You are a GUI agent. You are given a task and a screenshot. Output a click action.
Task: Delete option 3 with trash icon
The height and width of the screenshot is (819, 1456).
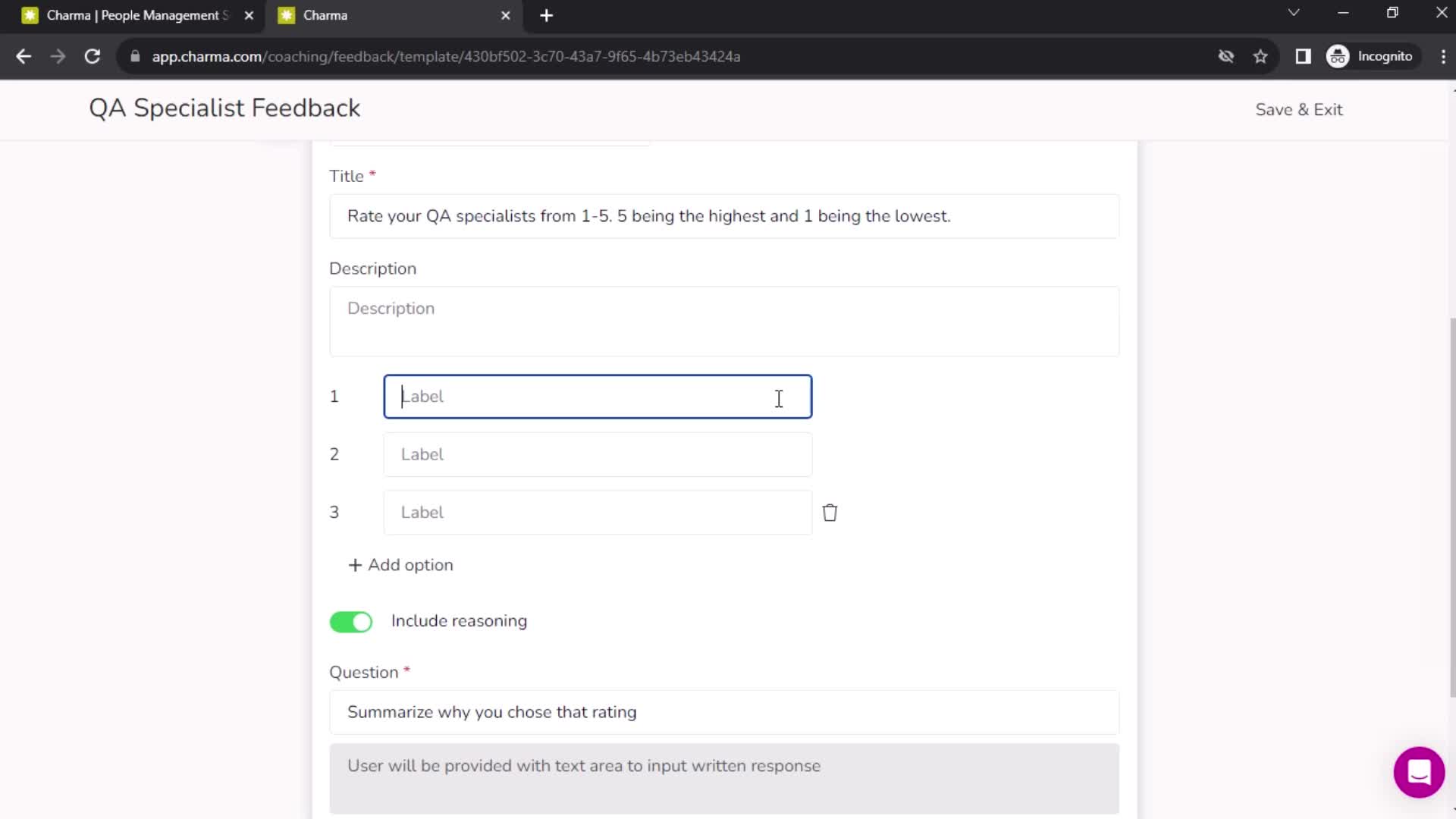pyautogui.click(x=830, y=513)
